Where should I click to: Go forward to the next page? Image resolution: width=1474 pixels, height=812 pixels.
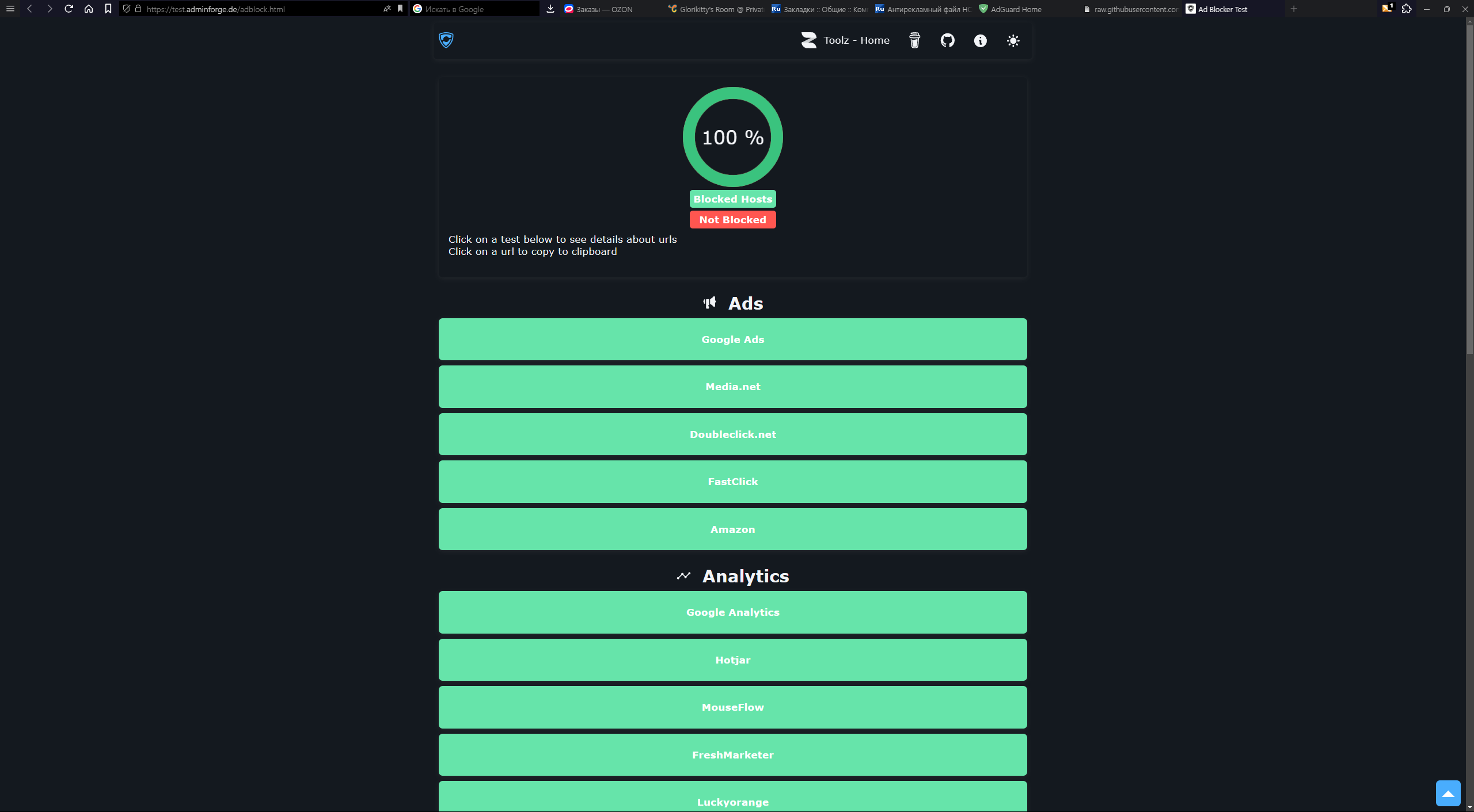pos(50,9)
